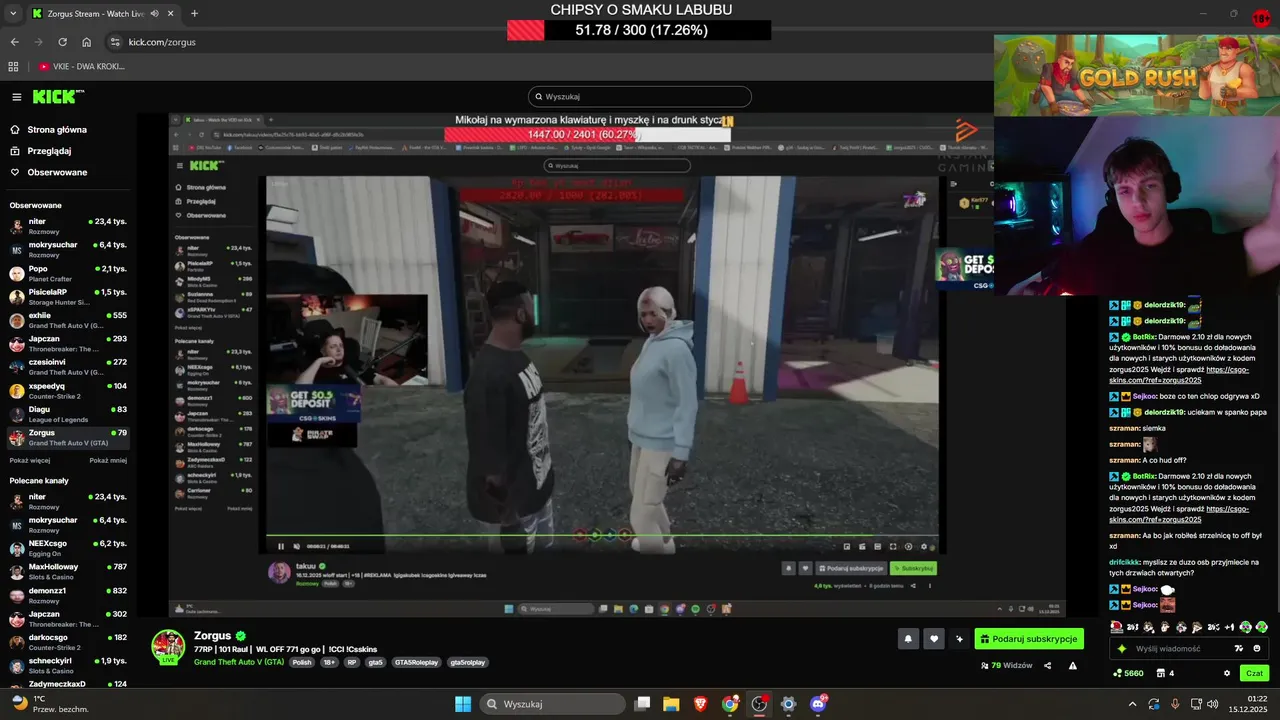Open browser apps grid icon
Screen dimensions: 1280x720
click(x=13, y=66)
